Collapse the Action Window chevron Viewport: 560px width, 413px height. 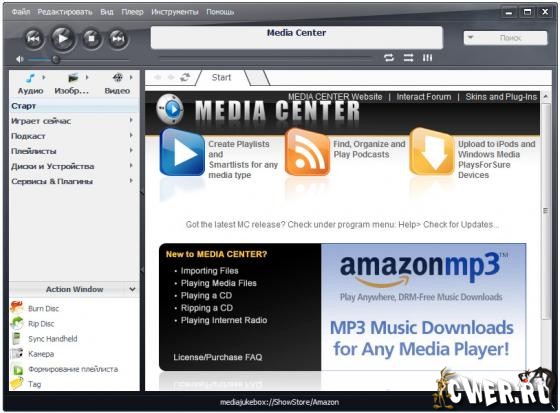click(132, 289)
